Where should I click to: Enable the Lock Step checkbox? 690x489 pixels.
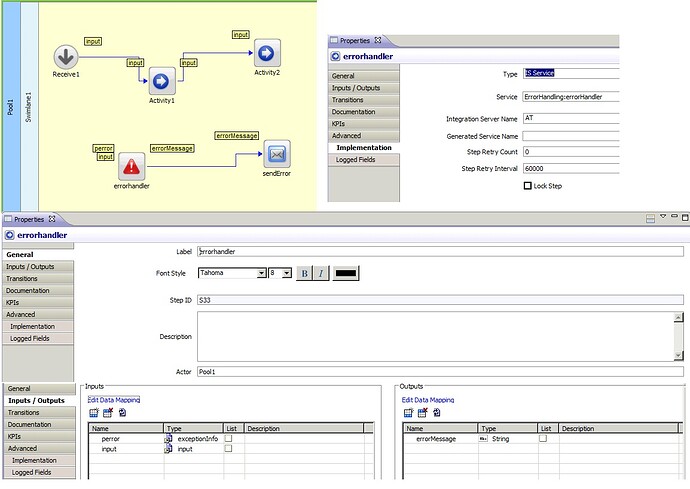[x=528, y=186]
